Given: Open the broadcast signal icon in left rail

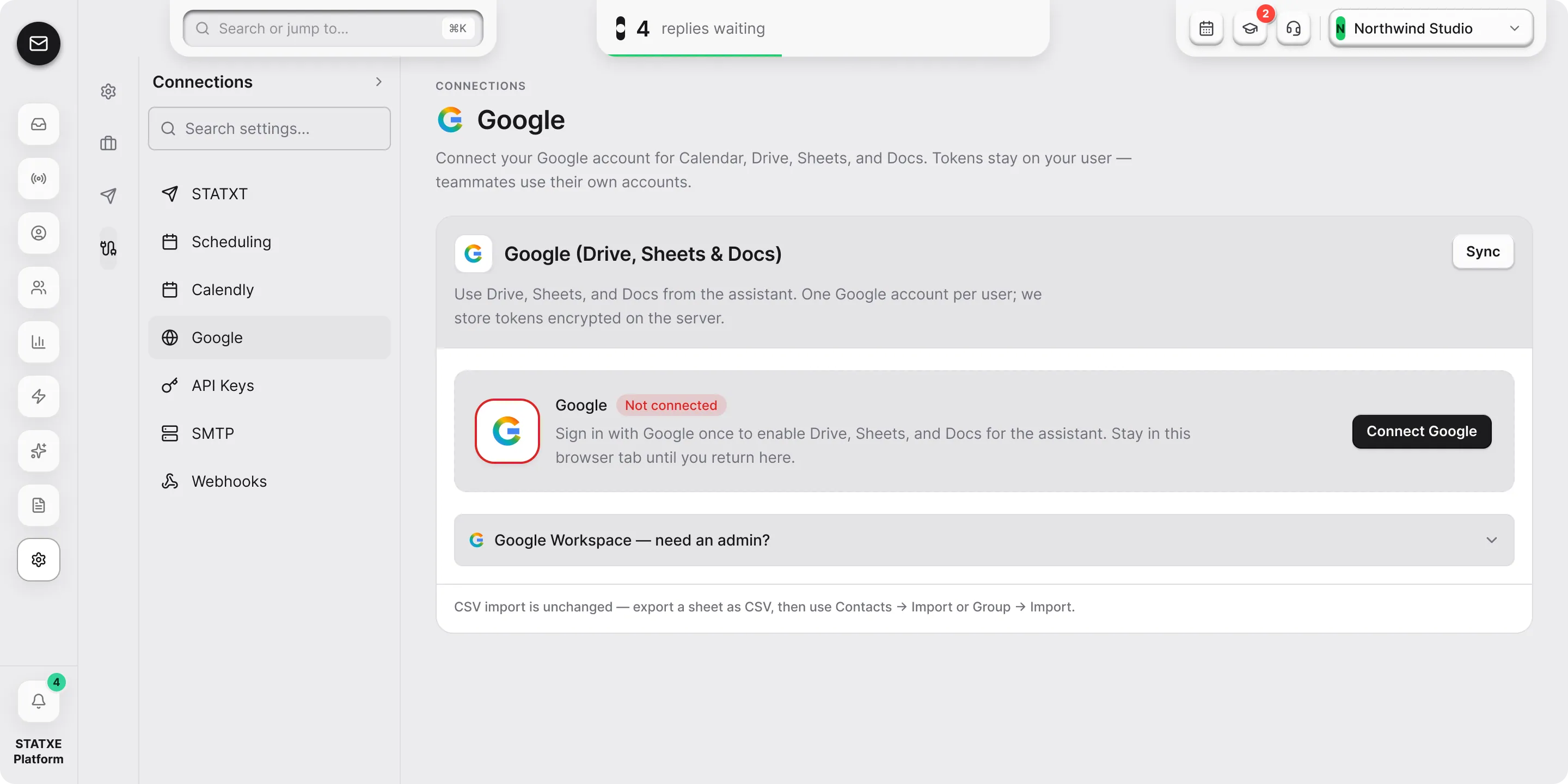Looking at the screenshot, I should (38, 179).
